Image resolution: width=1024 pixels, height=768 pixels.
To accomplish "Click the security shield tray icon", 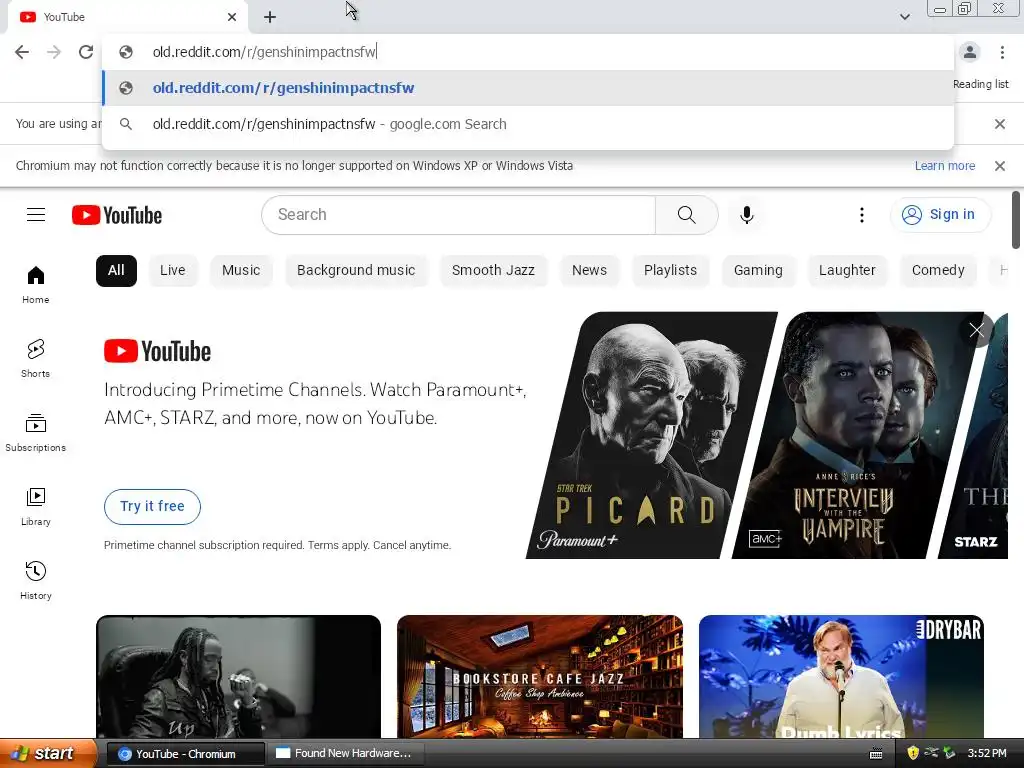I will 912,754.
